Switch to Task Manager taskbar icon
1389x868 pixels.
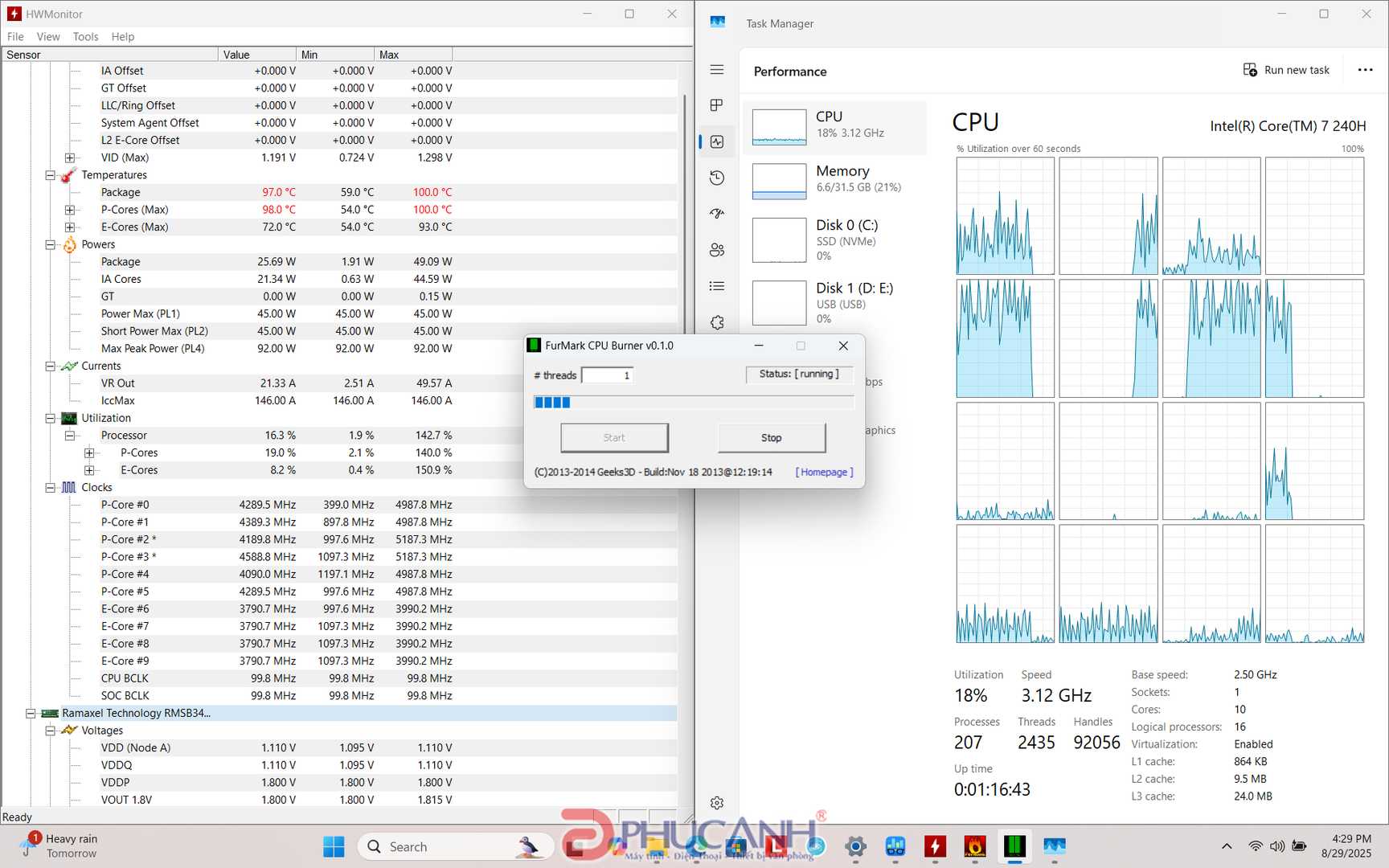click(1054, 846)
